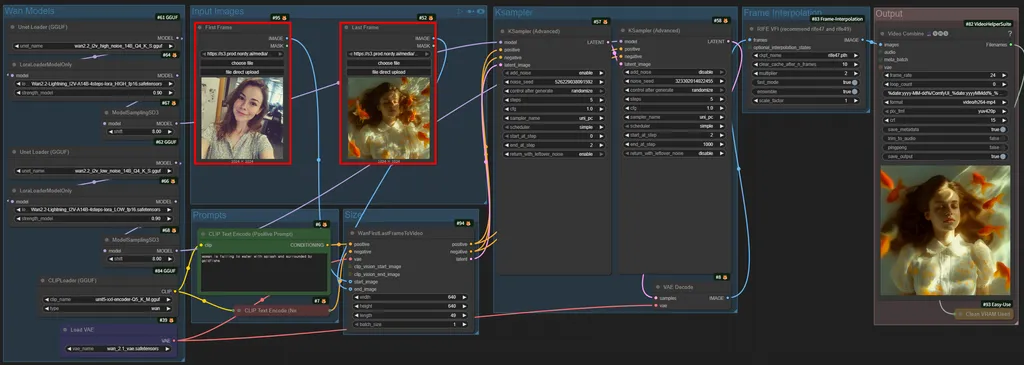Open the lora dropdown showing LOW_fp16.safetensors
This screenshot has height=365, width=1024.
tap(94, 210)
